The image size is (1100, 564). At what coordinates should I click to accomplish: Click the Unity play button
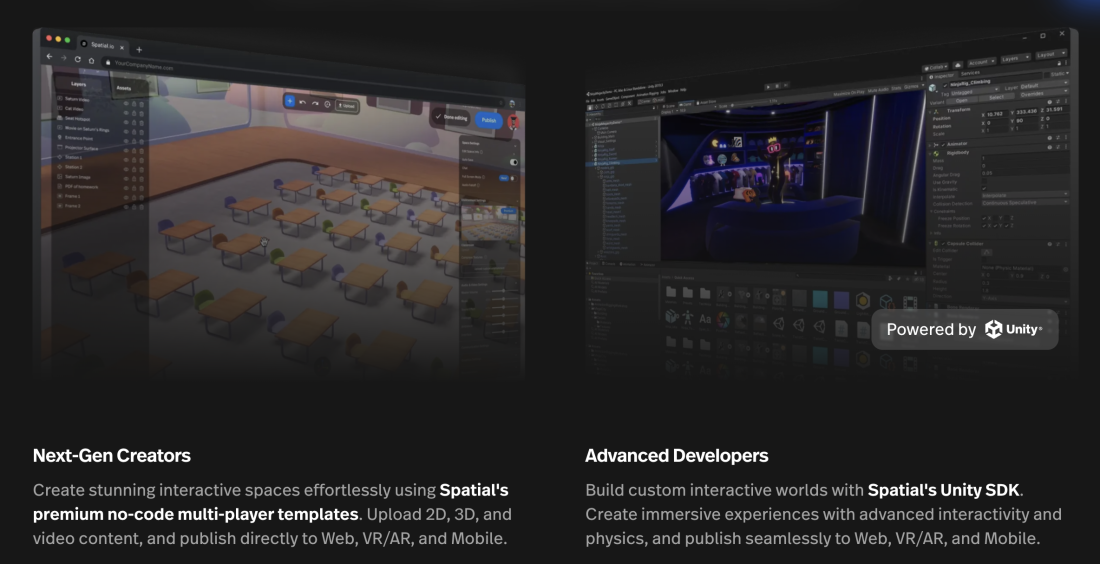pos(768,87)
